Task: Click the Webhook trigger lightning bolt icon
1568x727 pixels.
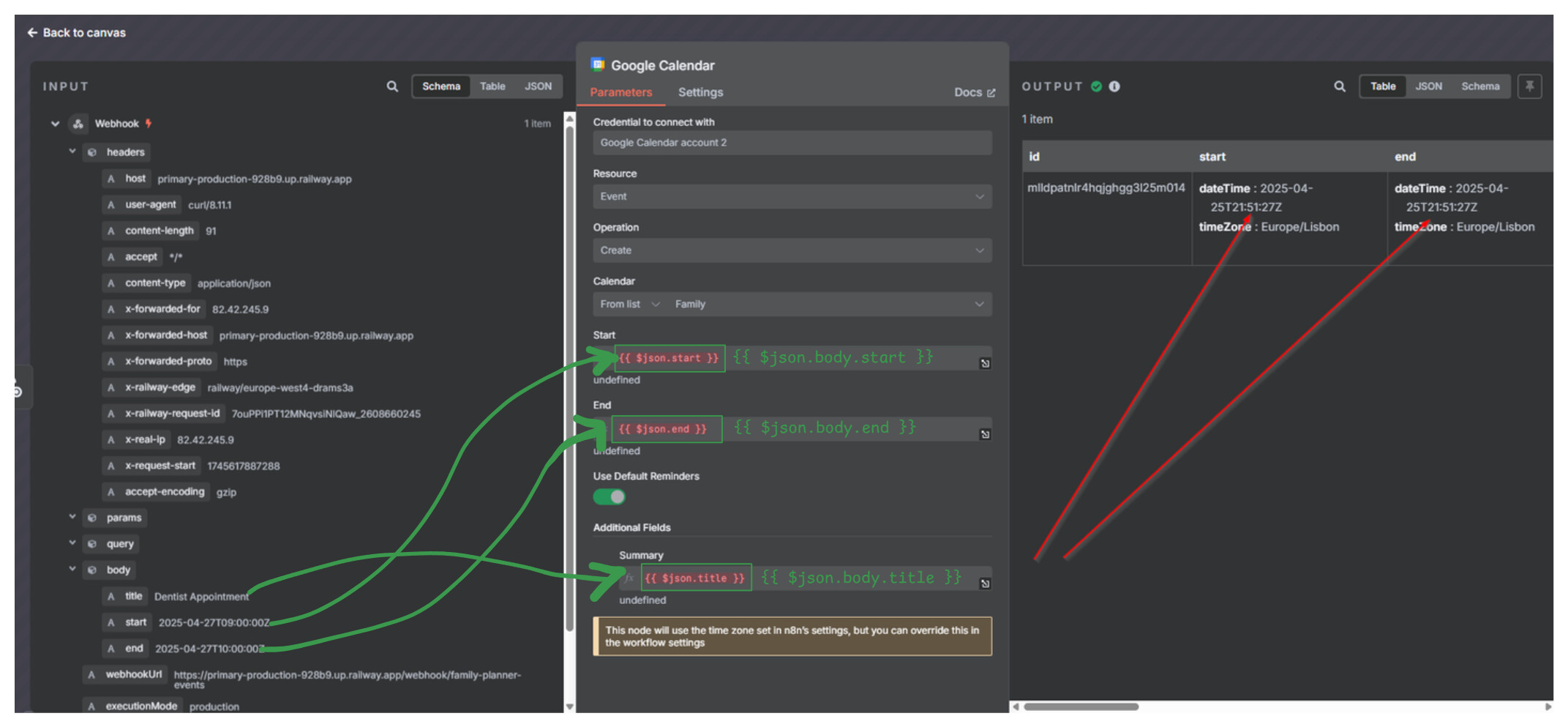Action: tap(149, 124)
